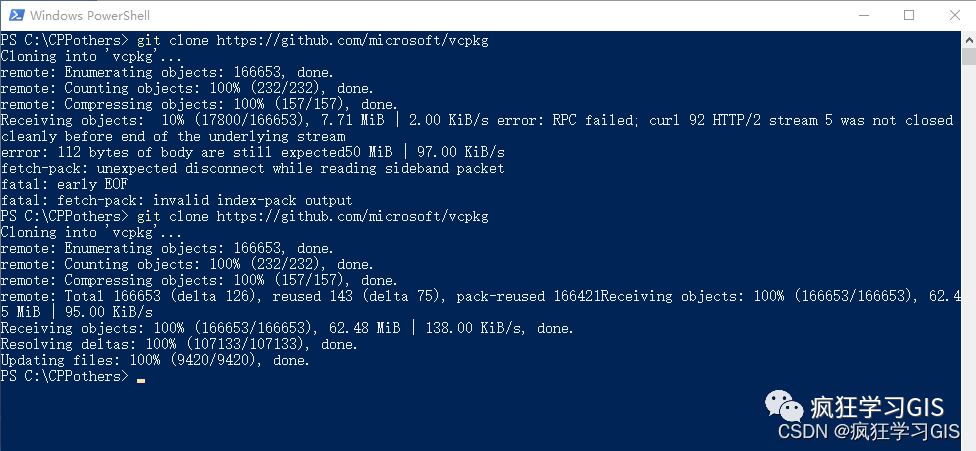Click the blinking cursor at last prompt

[x=141, y=380]
